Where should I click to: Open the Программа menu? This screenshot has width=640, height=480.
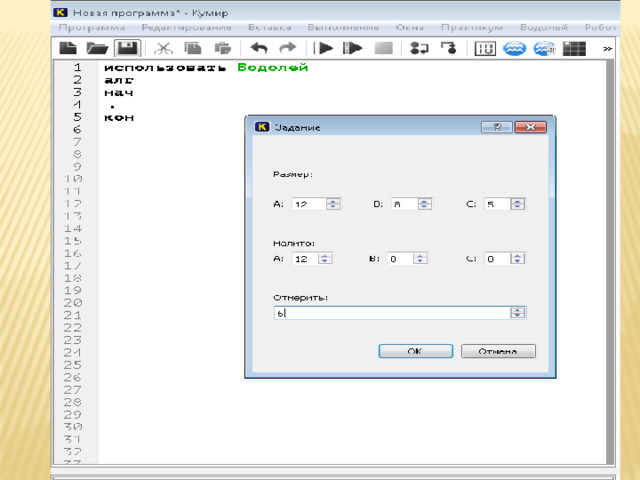click(83, 28)
